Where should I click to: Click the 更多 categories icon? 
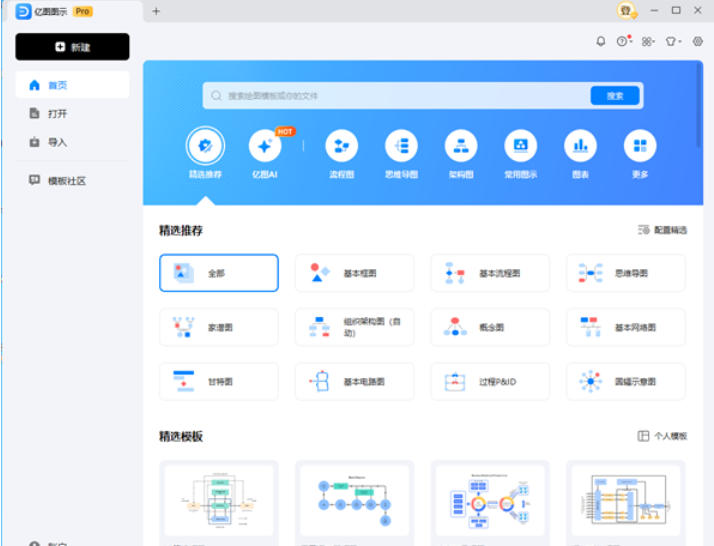point(640,147)
